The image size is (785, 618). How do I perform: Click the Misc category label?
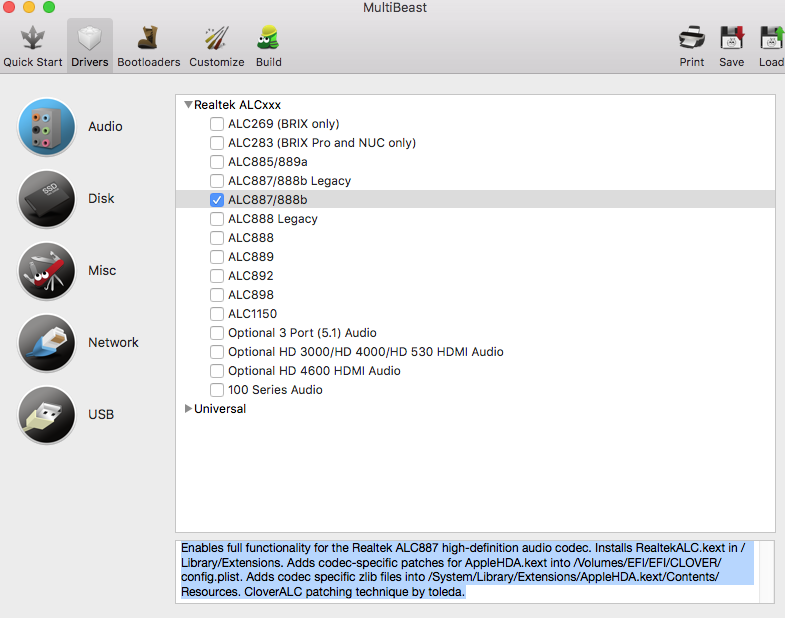[x=102, y=271]
